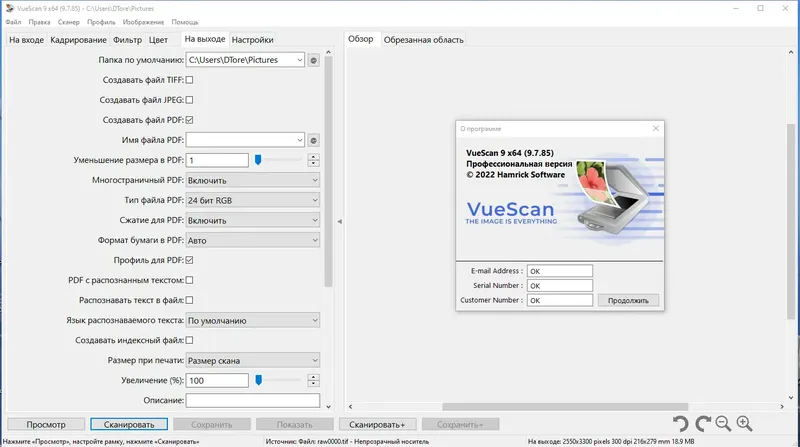
Task: Click the 'Описание' text field
Action: (x=253, y=401)
